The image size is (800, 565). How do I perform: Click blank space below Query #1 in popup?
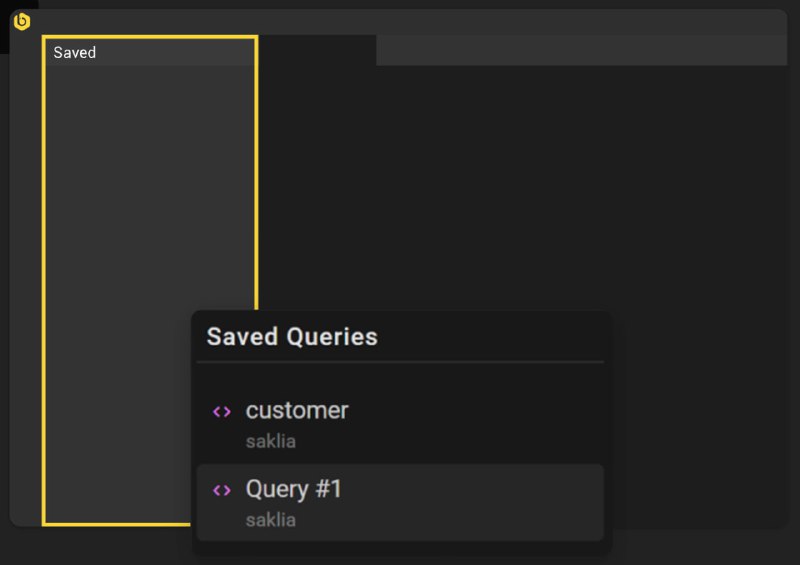click(400, 548)
